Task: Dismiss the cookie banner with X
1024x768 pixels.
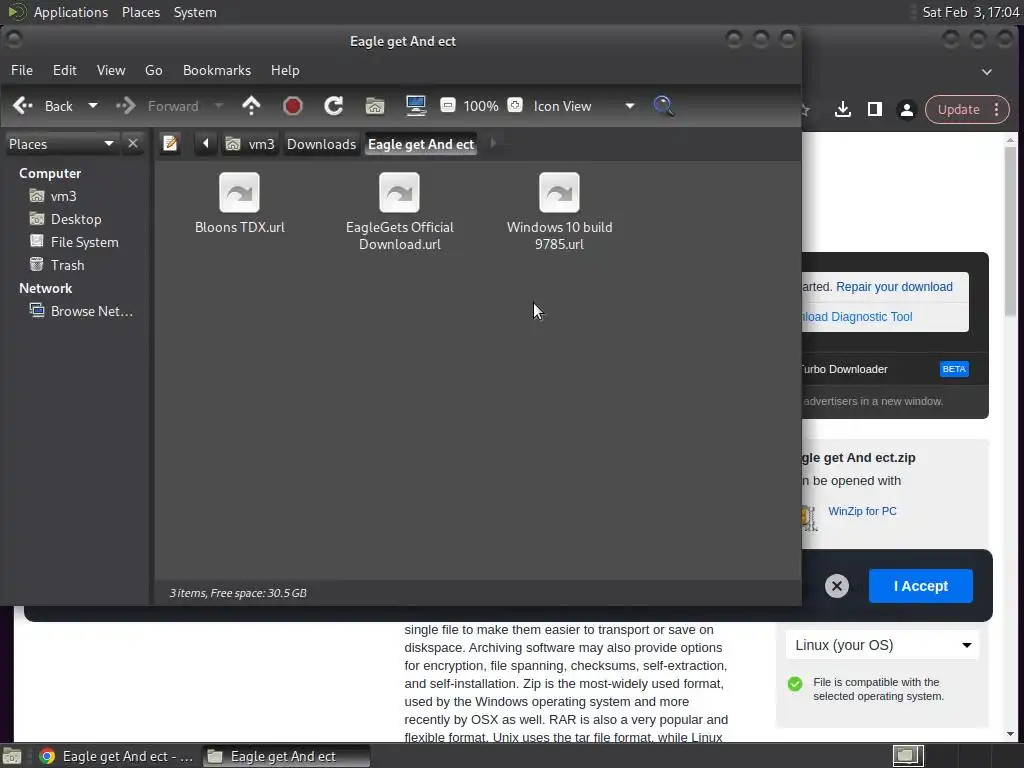Action: pyautogui.click(x=837, y=586)
